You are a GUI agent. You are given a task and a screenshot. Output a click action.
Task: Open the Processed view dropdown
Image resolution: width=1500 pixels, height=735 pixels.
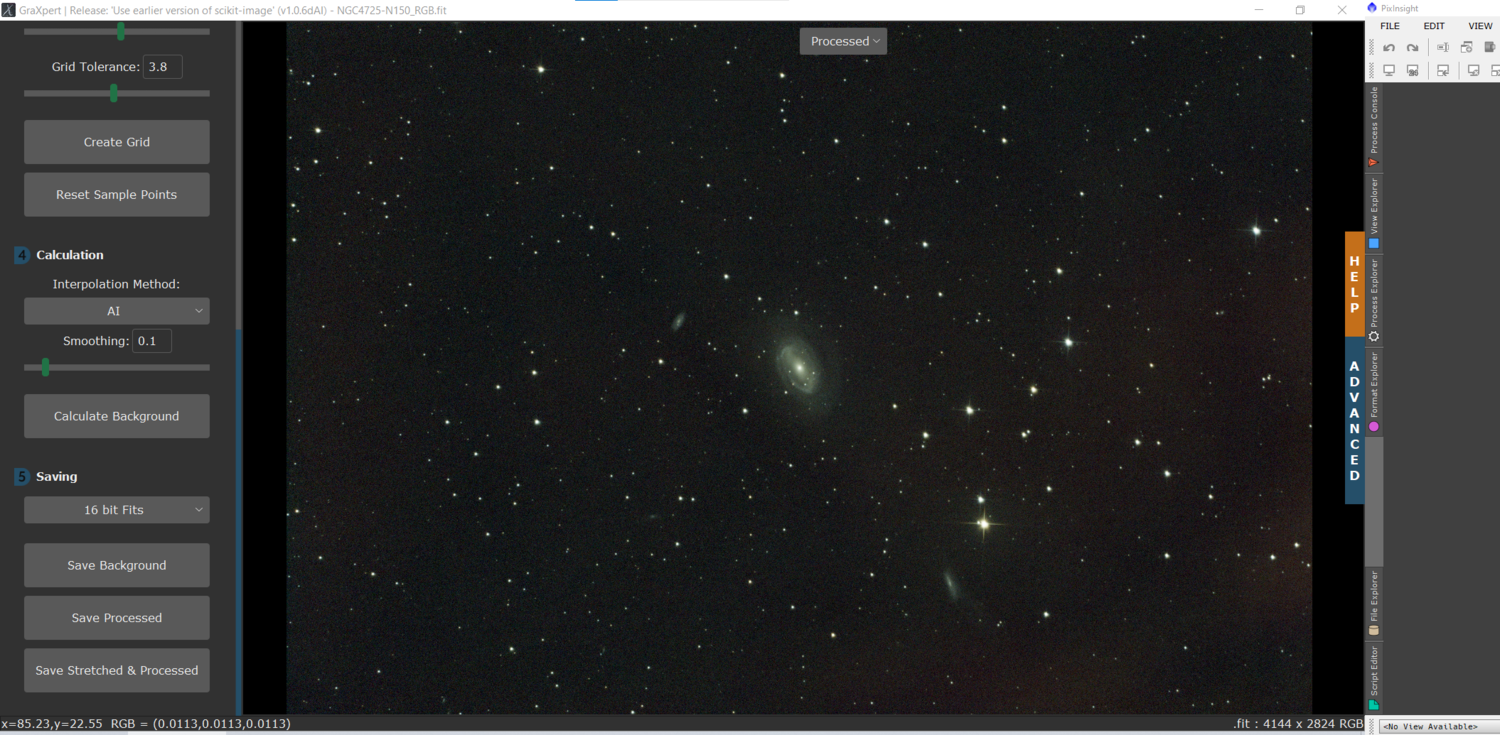[843, 41]
